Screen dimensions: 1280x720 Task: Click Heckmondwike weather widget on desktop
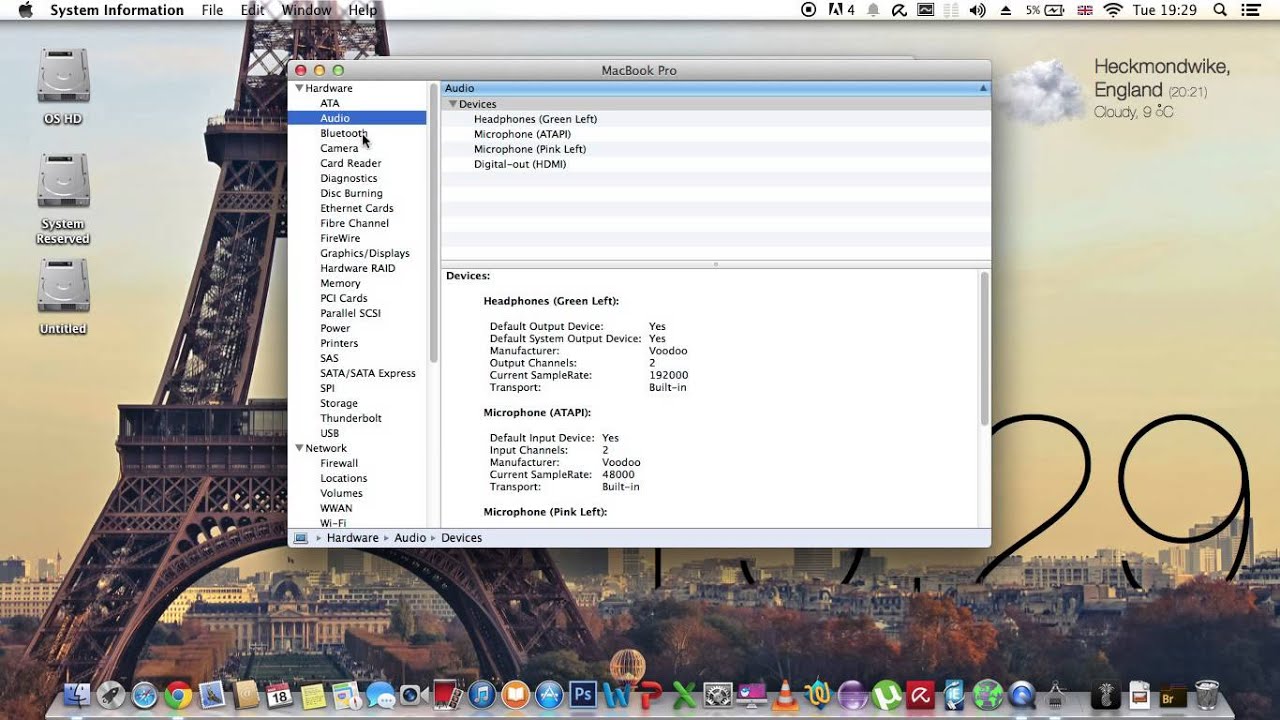click(1118, 88)
